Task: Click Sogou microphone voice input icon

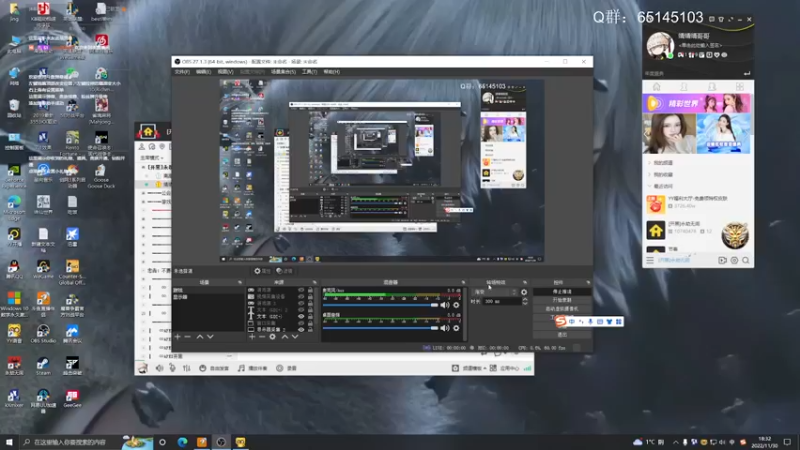Action: pyautogui.click(x=590, y=321)
